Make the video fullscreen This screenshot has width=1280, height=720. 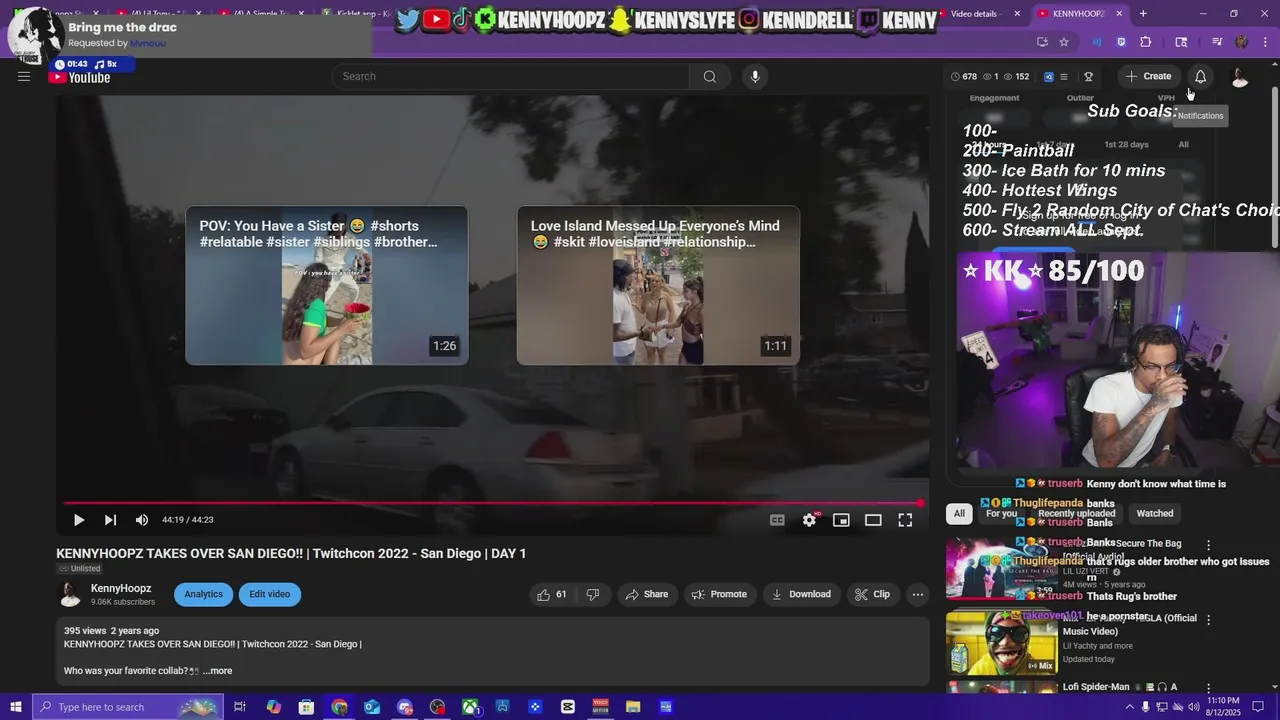coord(905,520)
